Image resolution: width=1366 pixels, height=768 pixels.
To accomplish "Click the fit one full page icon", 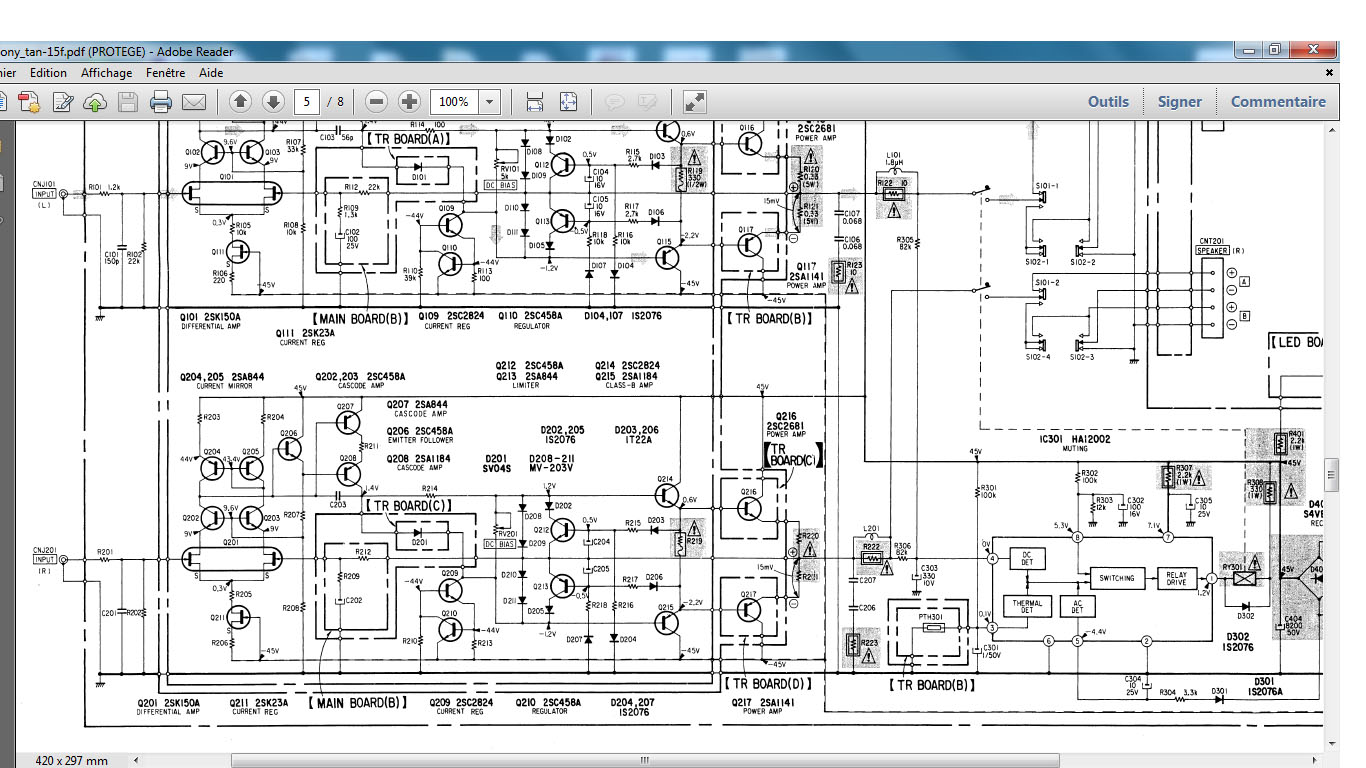I will 568,101.
